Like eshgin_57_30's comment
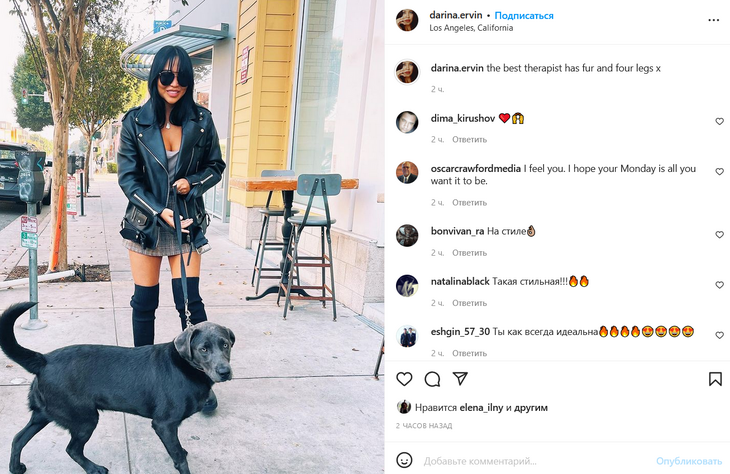Image resolution: width=730 pixels, height=474 pixels. tap(719, 335)
